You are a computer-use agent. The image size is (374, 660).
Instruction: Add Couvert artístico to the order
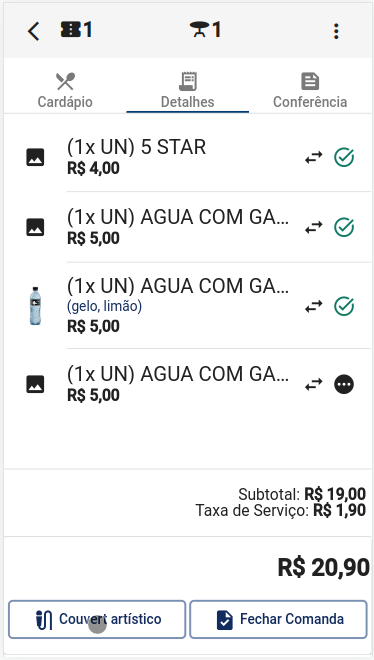[97, 620]
